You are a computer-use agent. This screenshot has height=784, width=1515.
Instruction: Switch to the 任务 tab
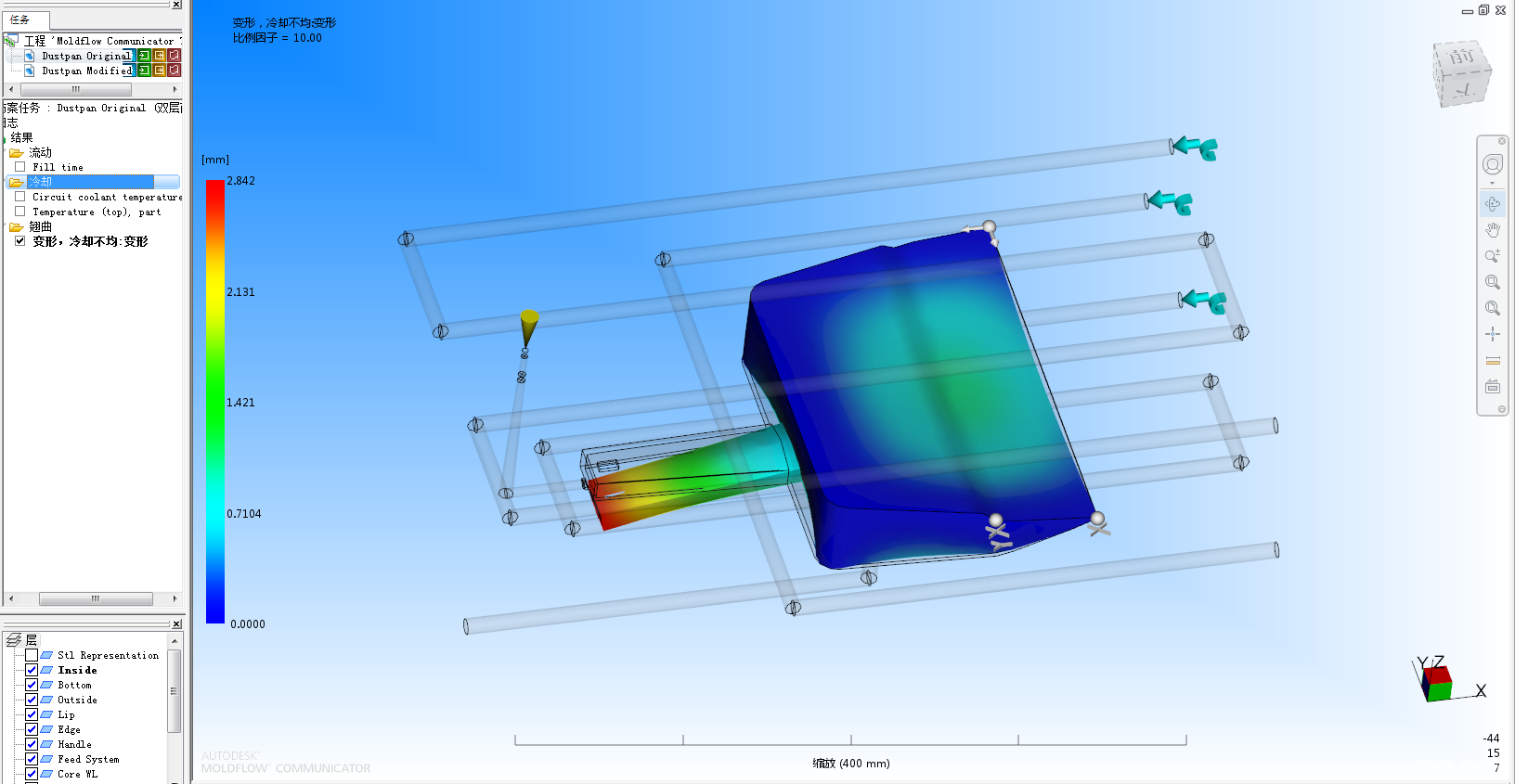[x=22, y=19]
